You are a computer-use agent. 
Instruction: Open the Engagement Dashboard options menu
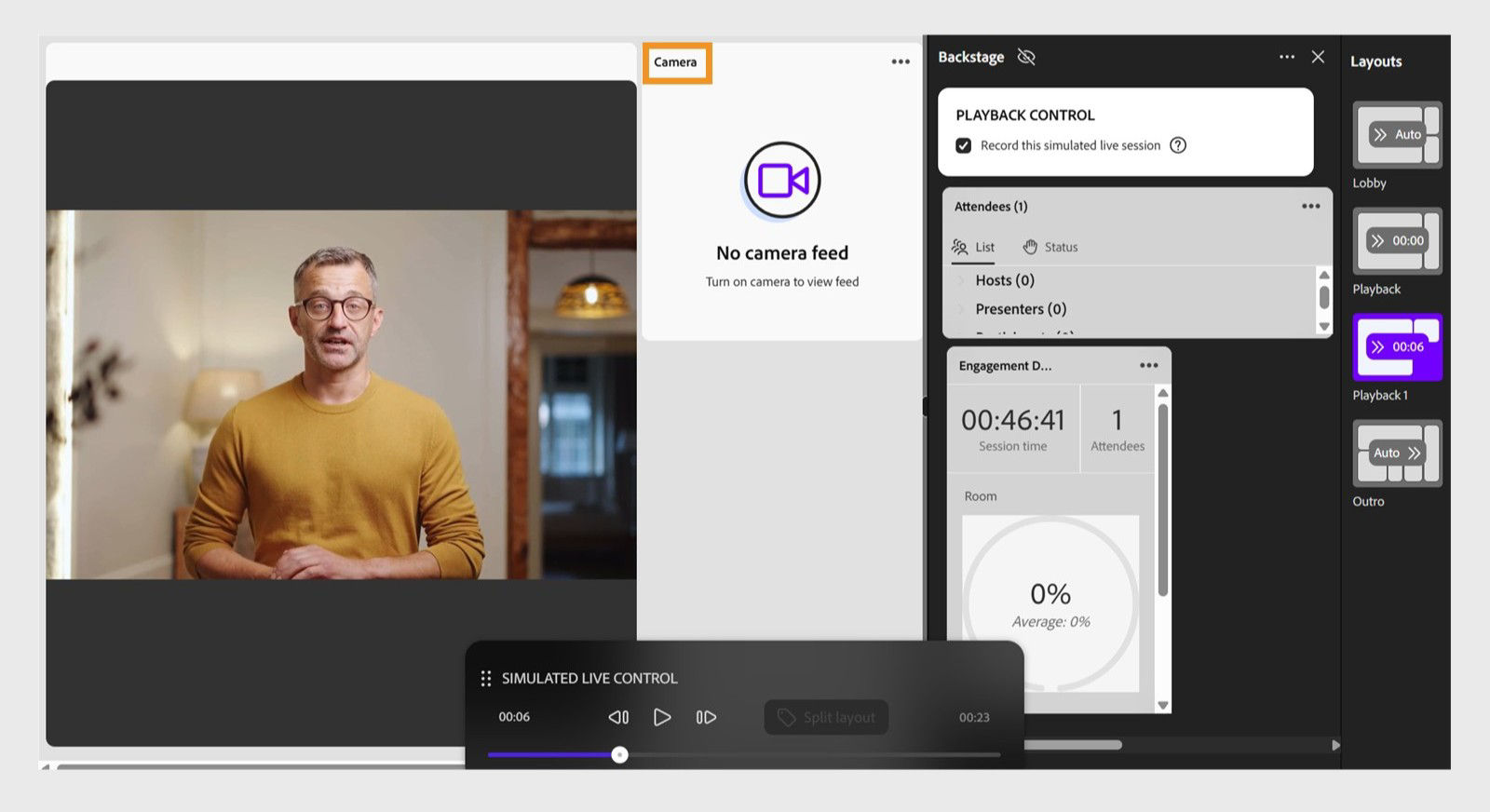coord(1149,365)
